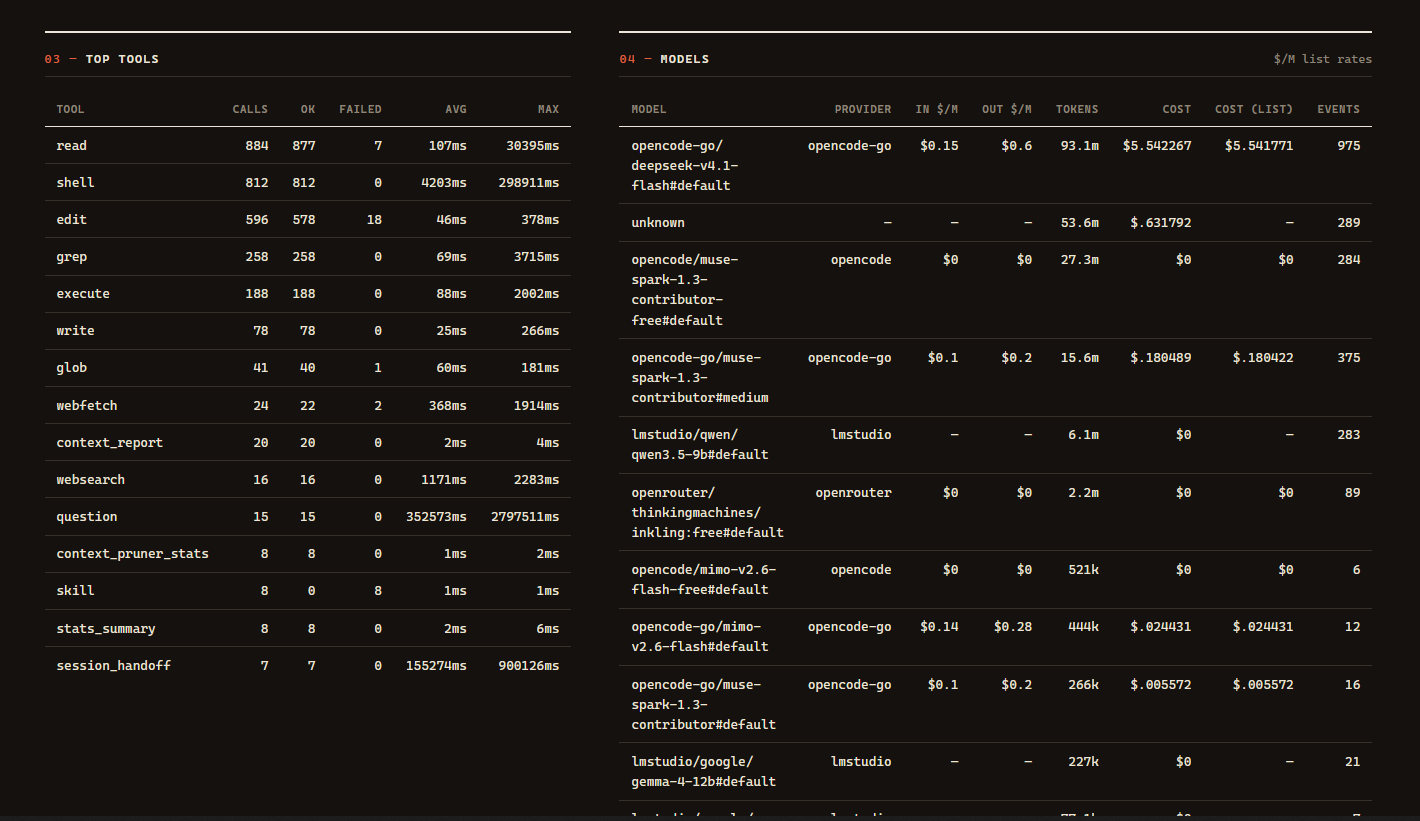Click the 'stats_summary' tool name
The height and width of the screenshot is (821, 1420).
106,629
